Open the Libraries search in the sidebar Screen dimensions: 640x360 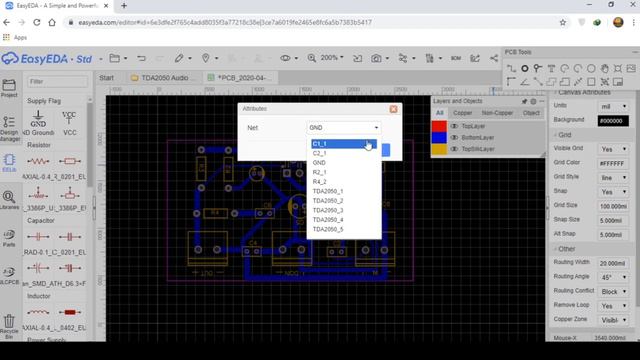coord(9,200)
